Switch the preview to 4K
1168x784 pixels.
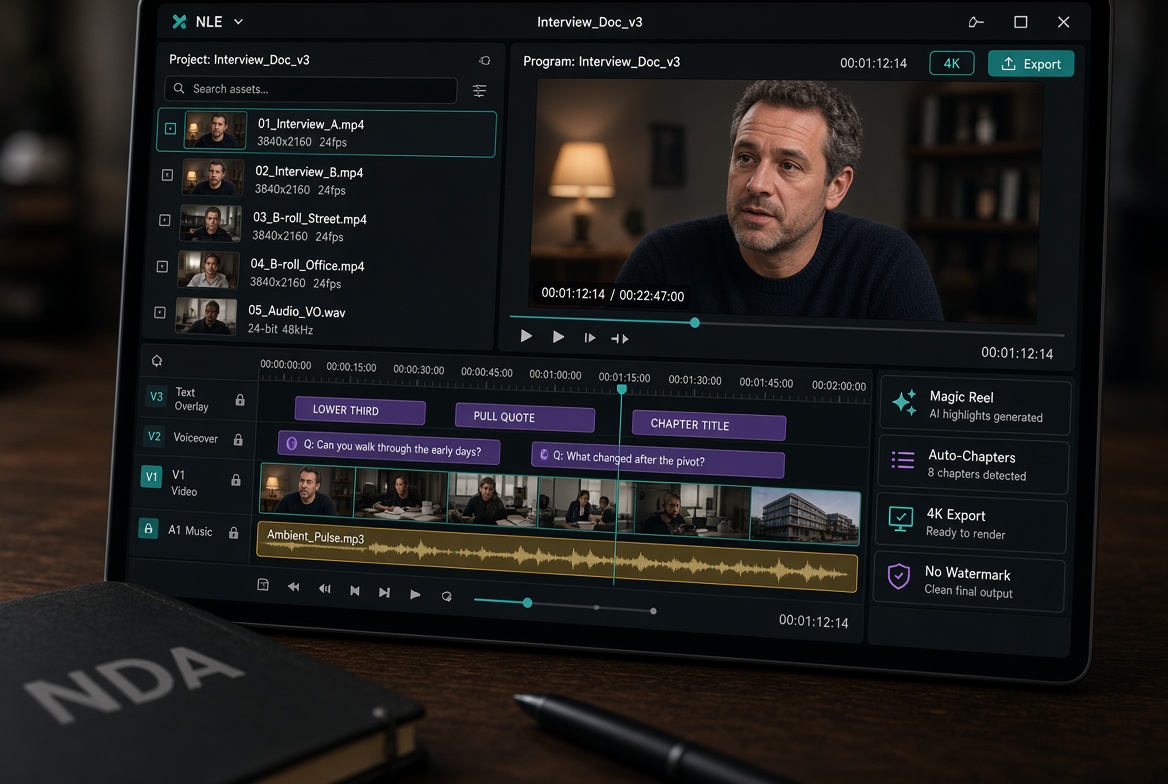(x=952, y=63)
